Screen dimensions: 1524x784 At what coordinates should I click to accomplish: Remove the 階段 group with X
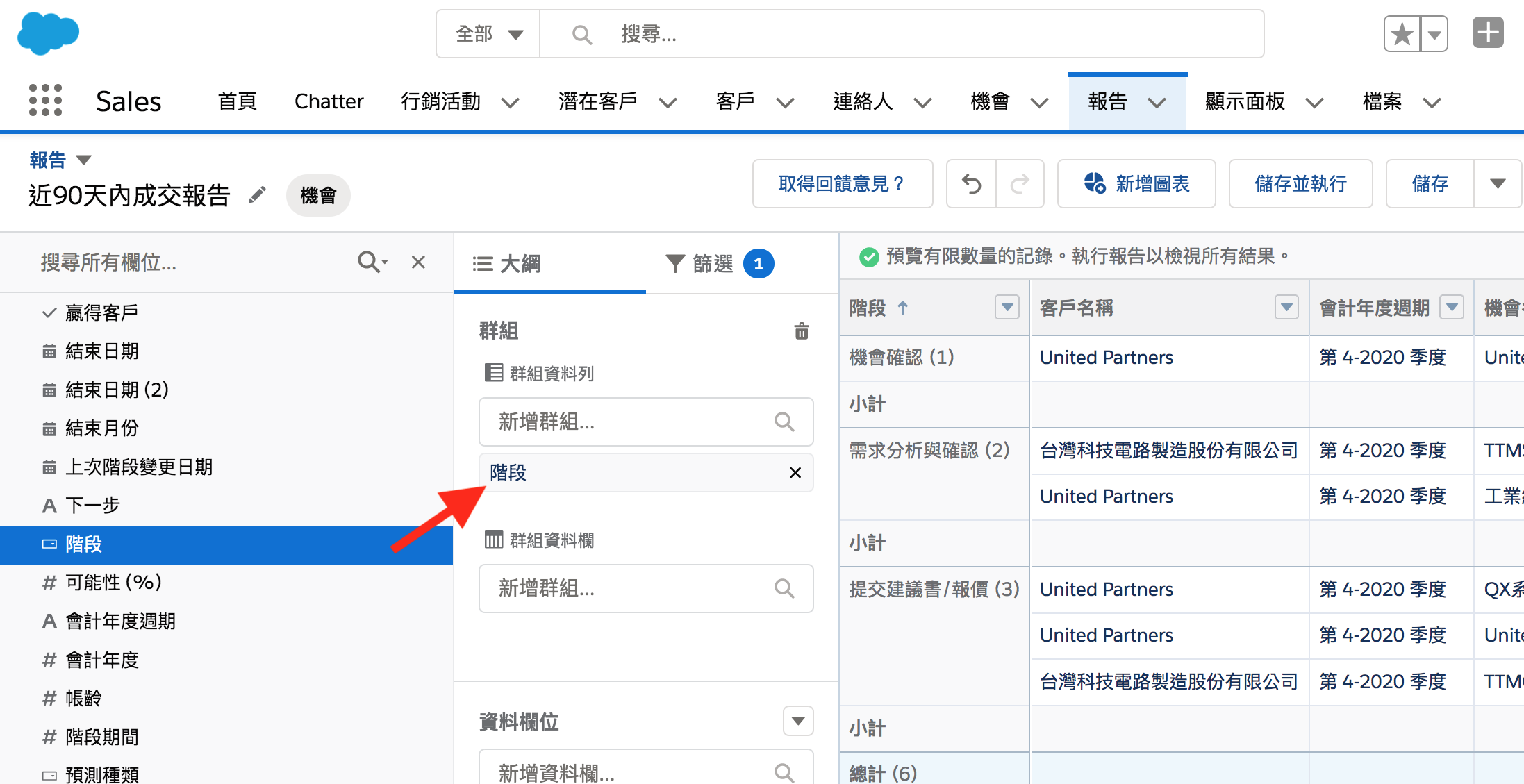pyautogui.click(x=795, y=473)
